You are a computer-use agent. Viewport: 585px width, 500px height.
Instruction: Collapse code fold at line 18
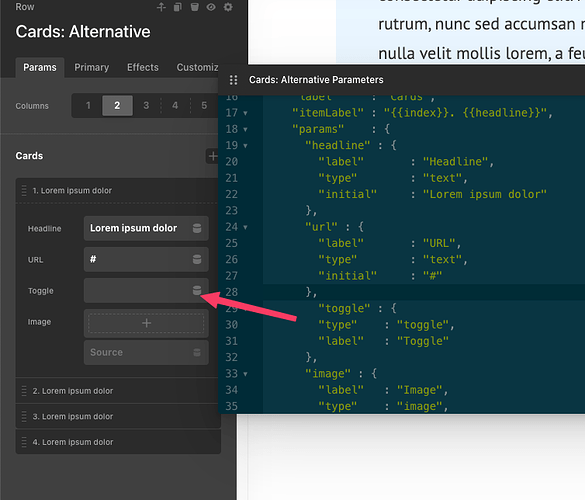(x=245, y=129)
